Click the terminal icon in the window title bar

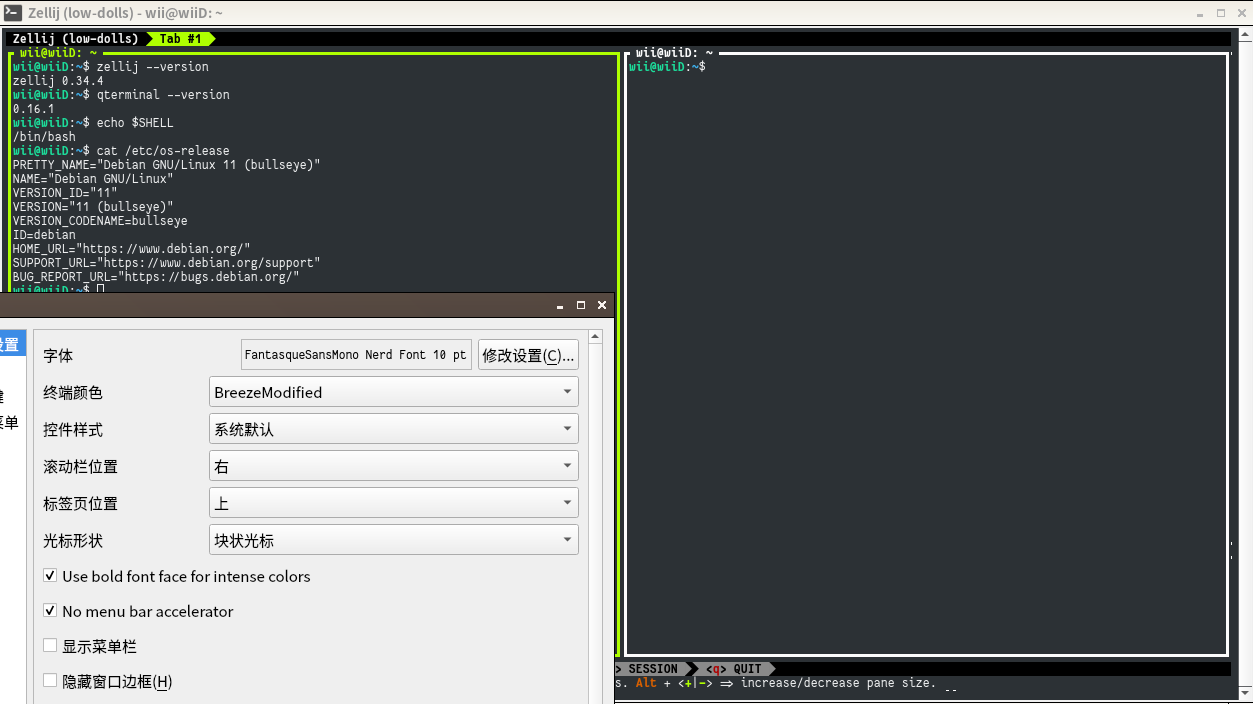[x=11, y=13]
